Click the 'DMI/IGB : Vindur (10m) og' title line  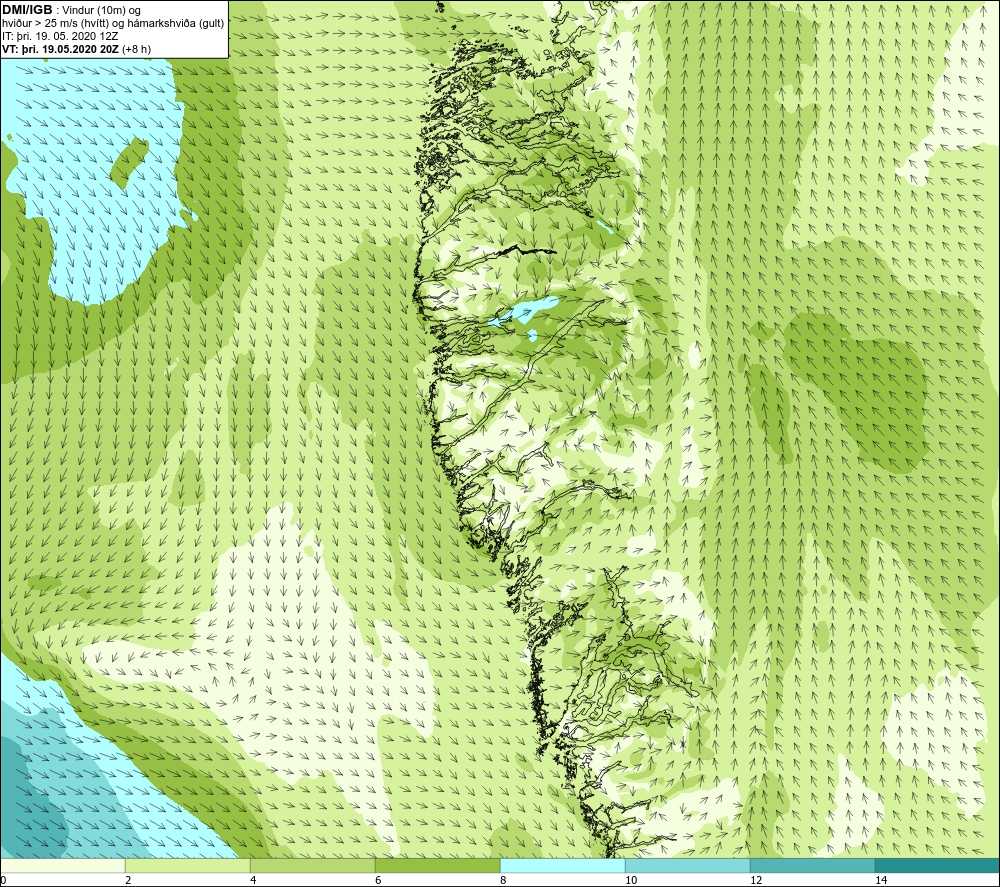tap(72, 10)
